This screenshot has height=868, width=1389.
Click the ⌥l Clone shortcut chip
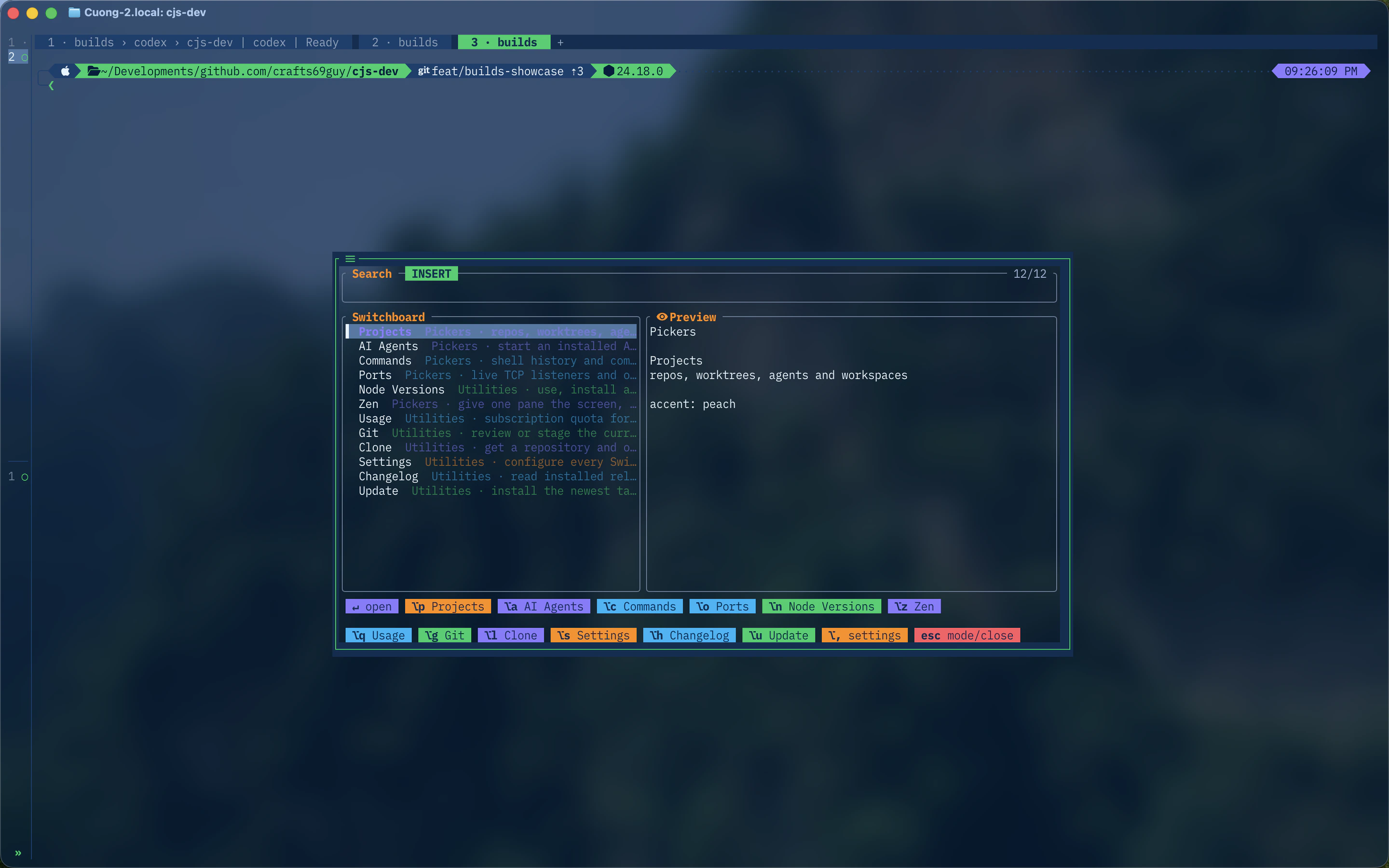[511, 636]
